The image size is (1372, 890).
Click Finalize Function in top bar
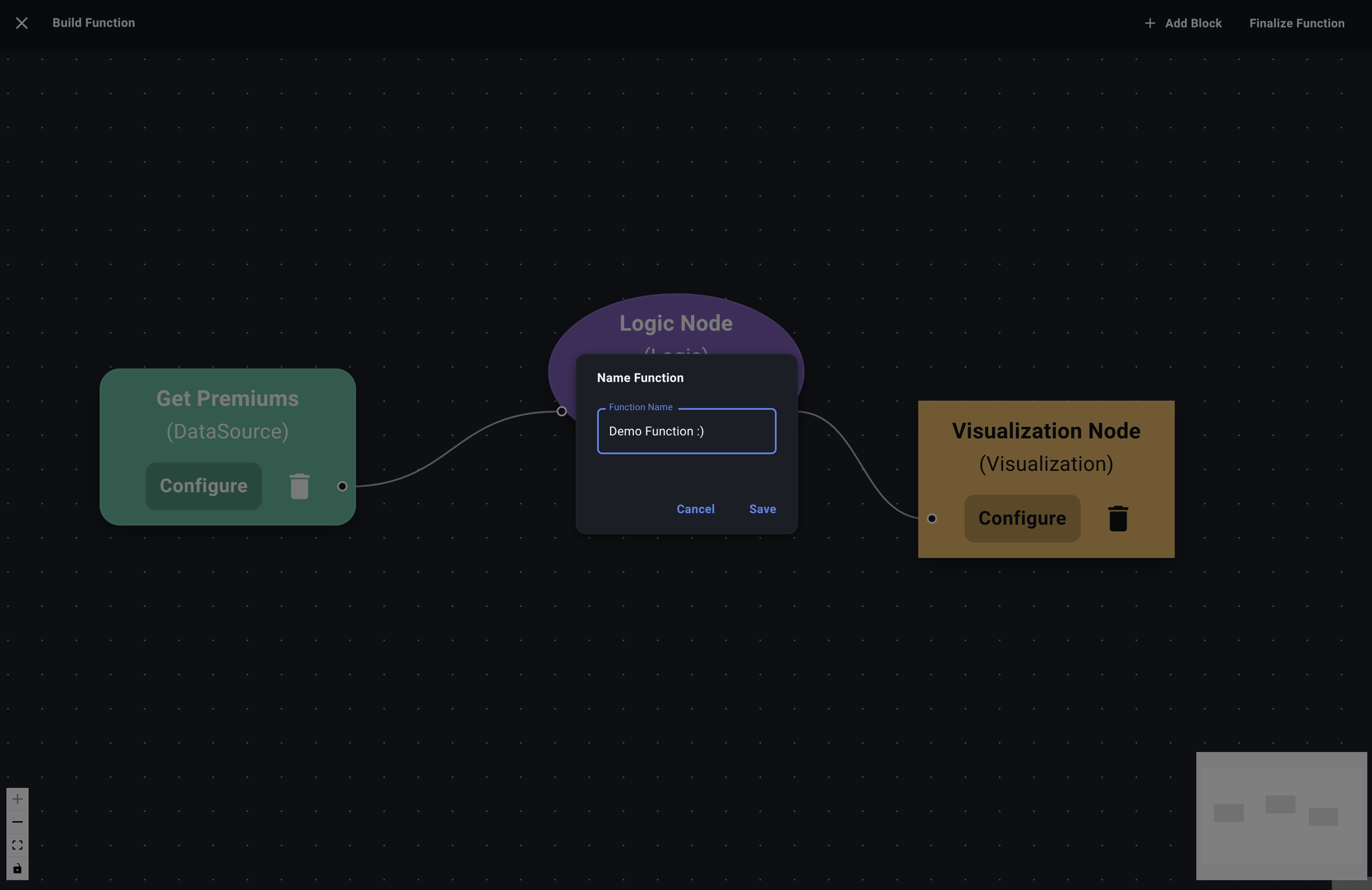click(x=1296, y=23)
